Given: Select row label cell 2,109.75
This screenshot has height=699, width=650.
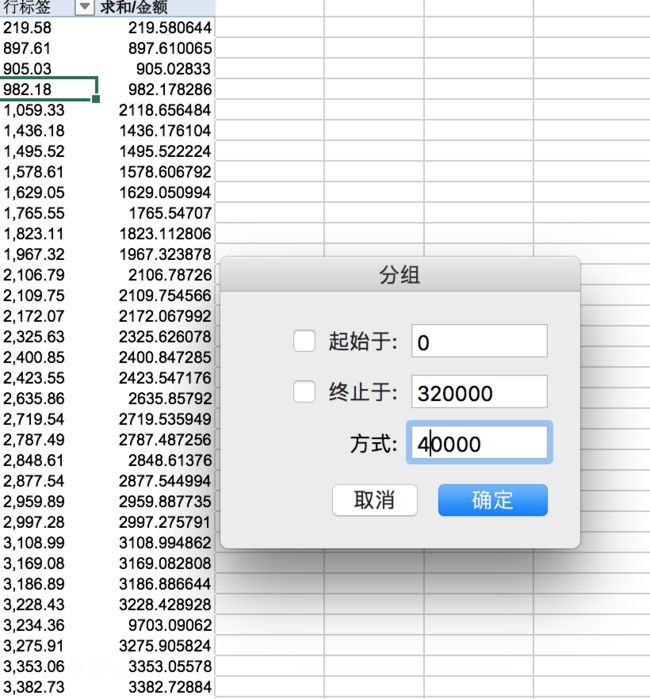Looking at the screenshot, I should [49, 296].
